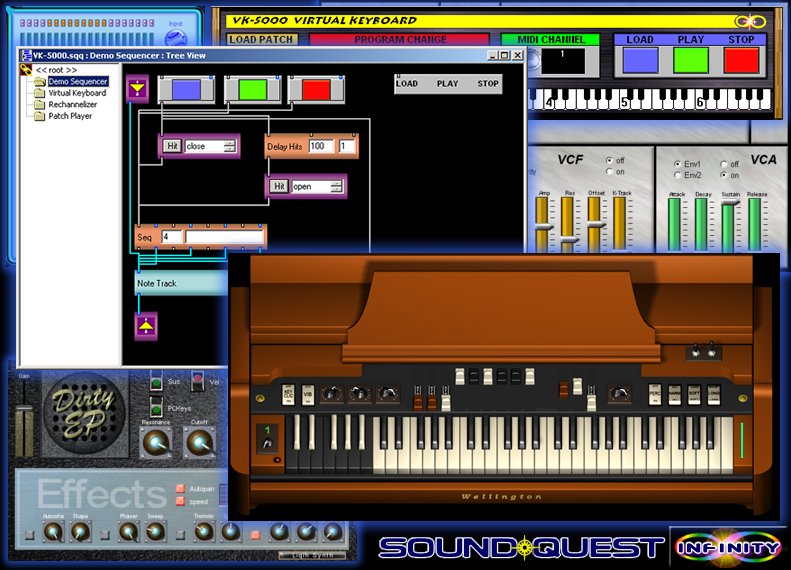791x570 pixels.
Task: Click the Dirty EP speaker logo
Action: pos(83,413)
